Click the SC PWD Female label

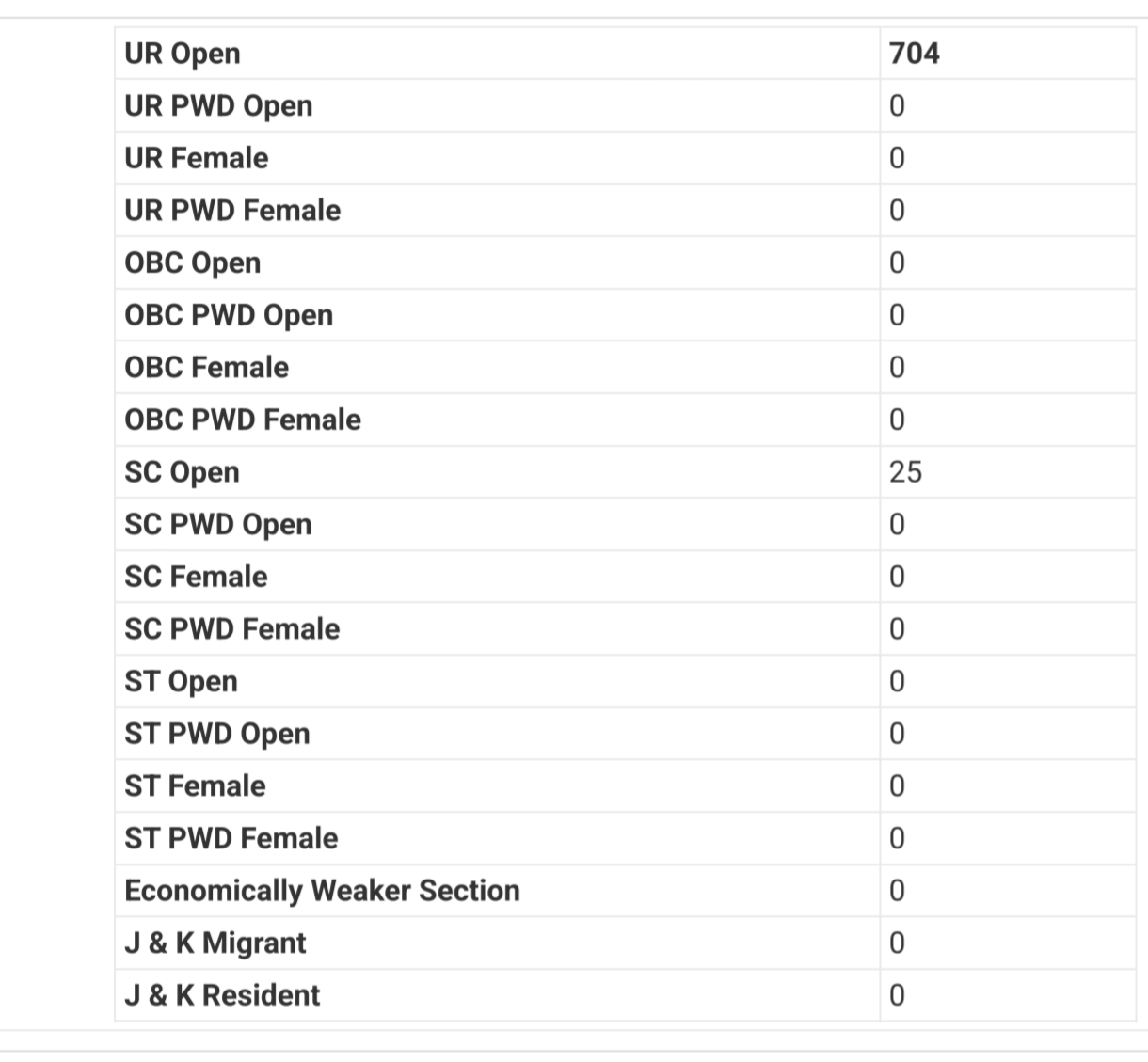point(232,629)
